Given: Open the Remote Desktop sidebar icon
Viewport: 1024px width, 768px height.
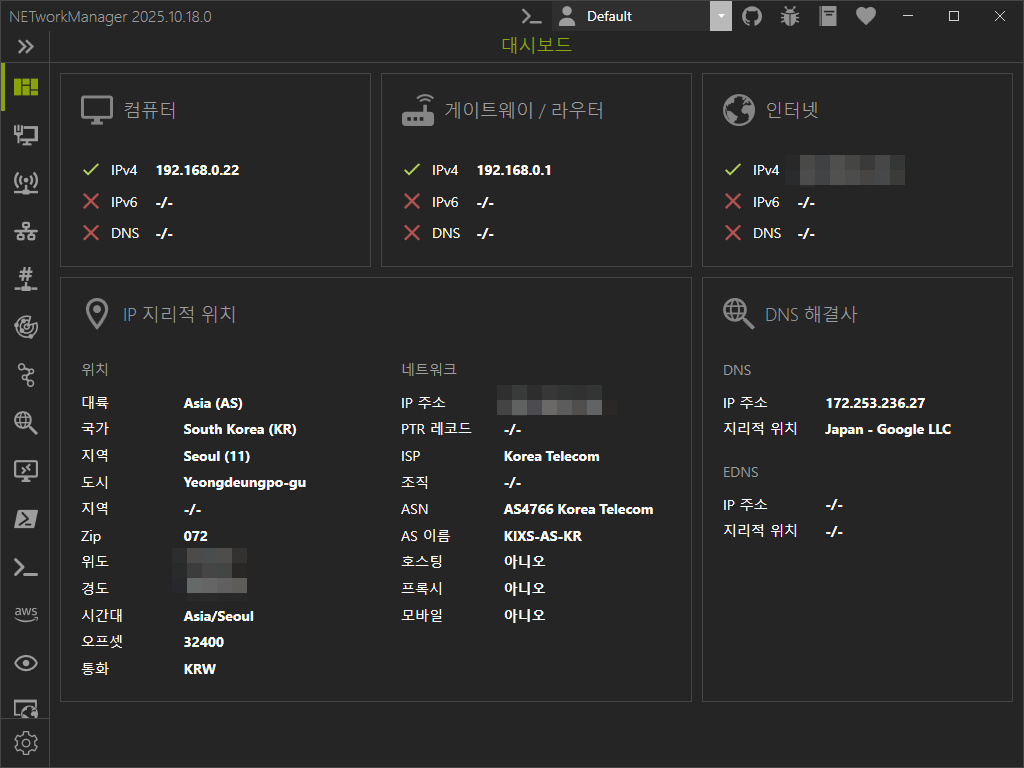Looking at the screenshot, I should (25, 470).
